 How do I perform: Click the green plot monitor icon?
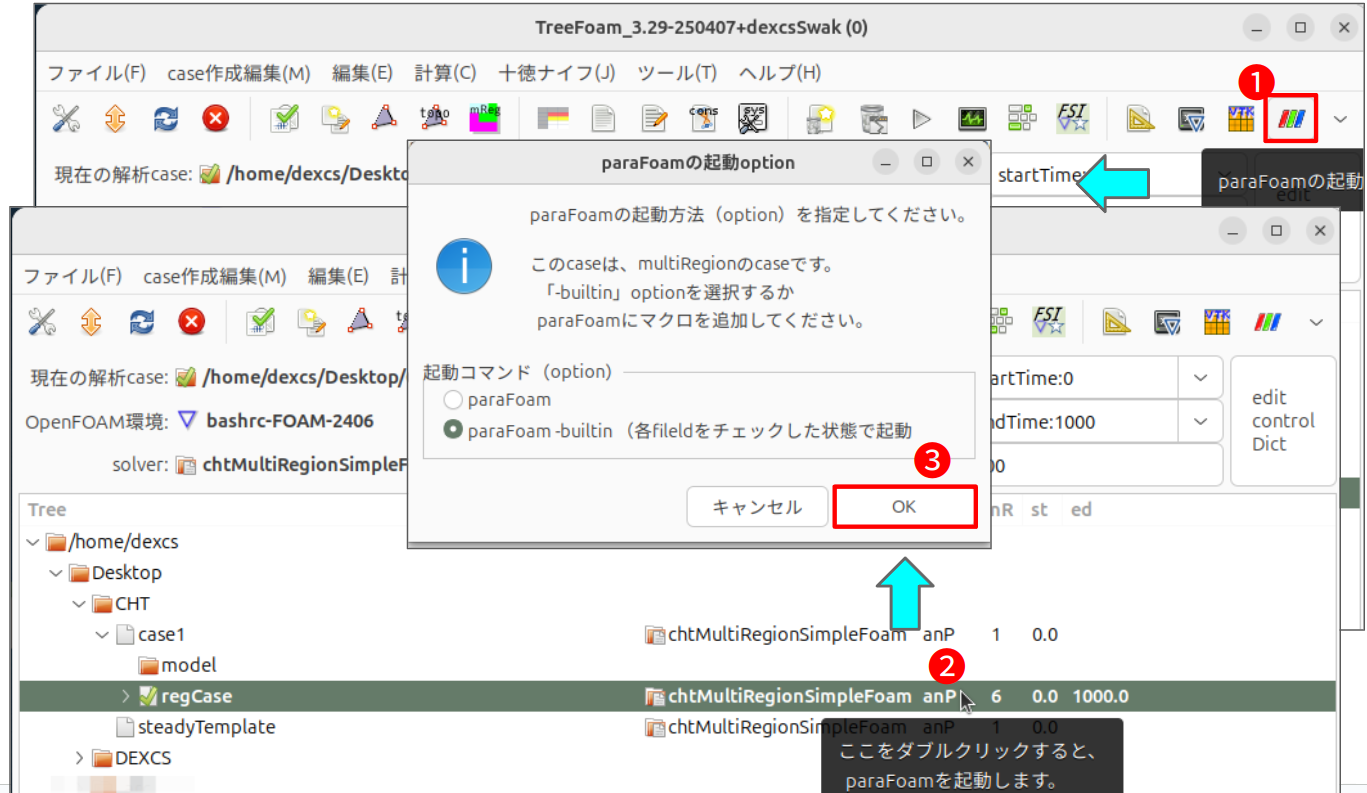[x=972, y=120]
